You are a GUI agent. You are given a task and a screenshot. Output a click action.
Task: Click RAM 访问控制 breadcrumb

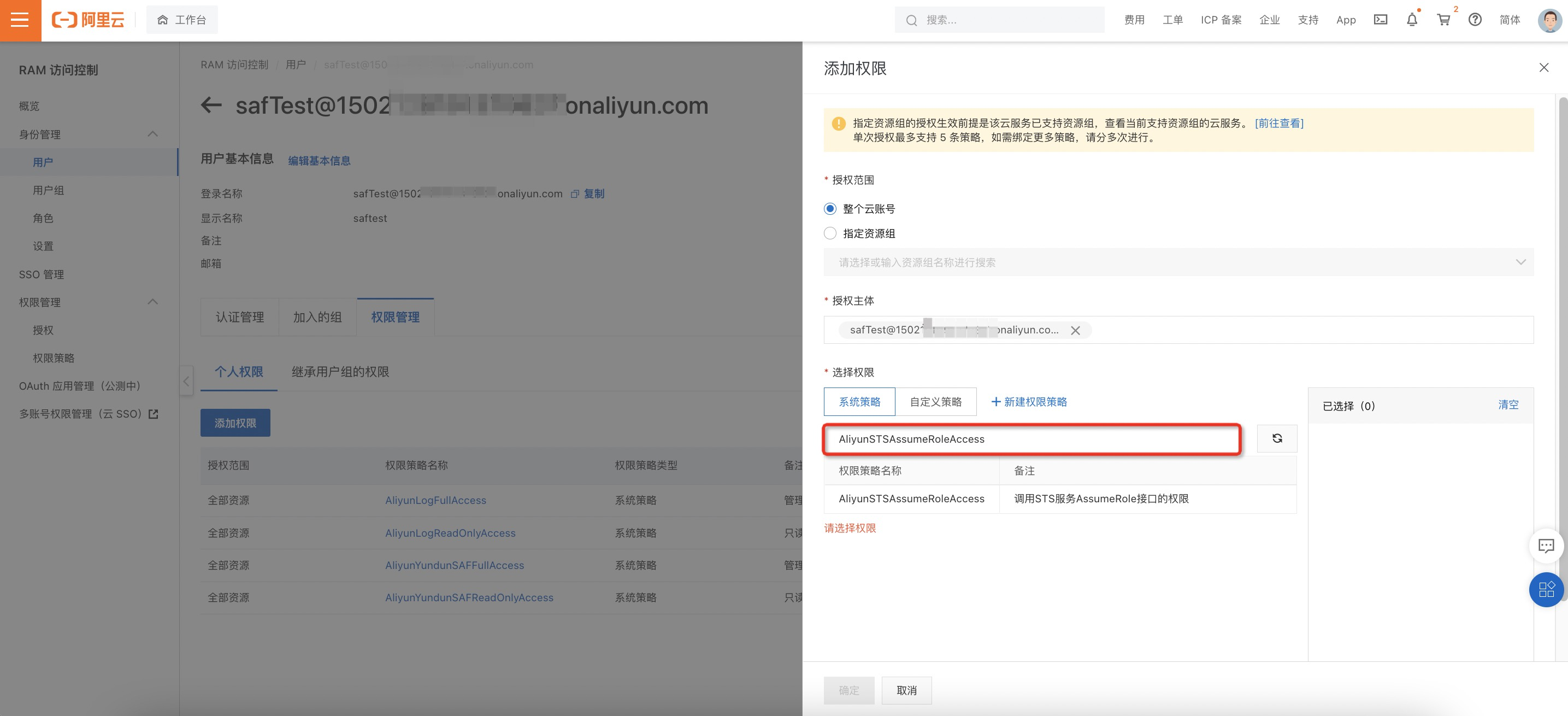pyautogui.click(x=234, y=64)
